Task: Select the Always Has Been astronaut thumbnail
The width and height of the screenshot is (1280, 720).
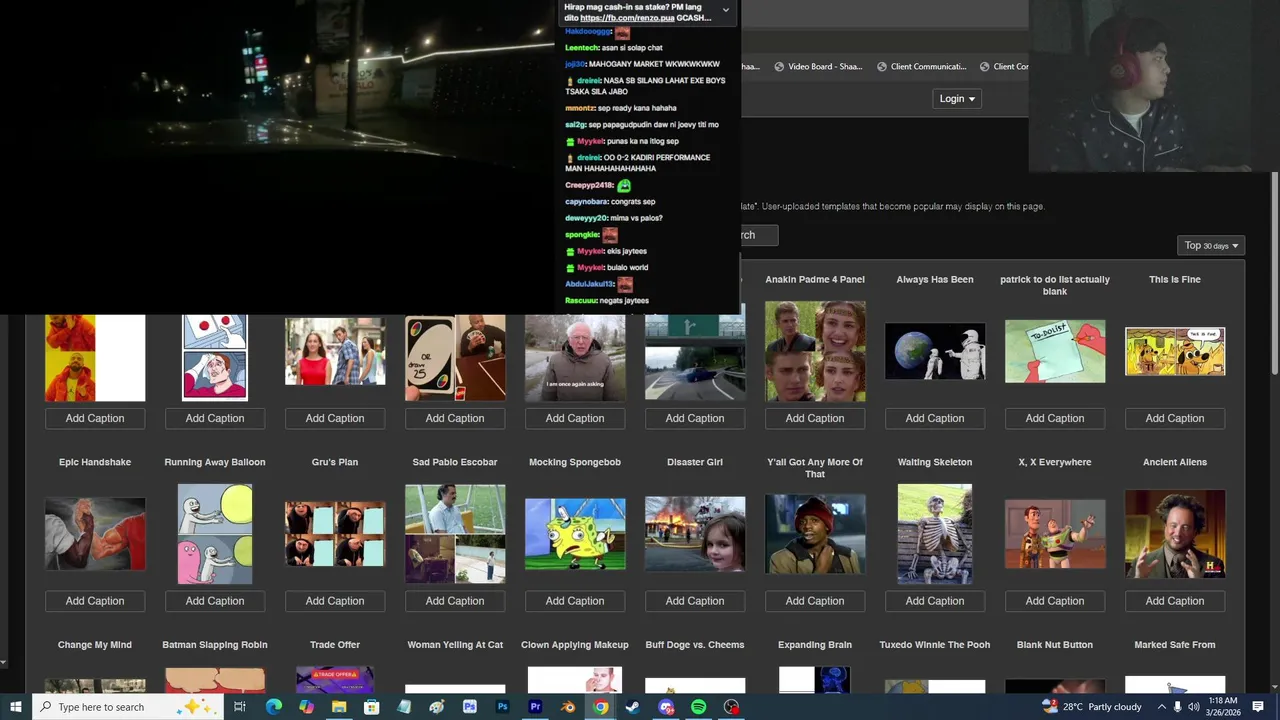Action: (935, 352)
